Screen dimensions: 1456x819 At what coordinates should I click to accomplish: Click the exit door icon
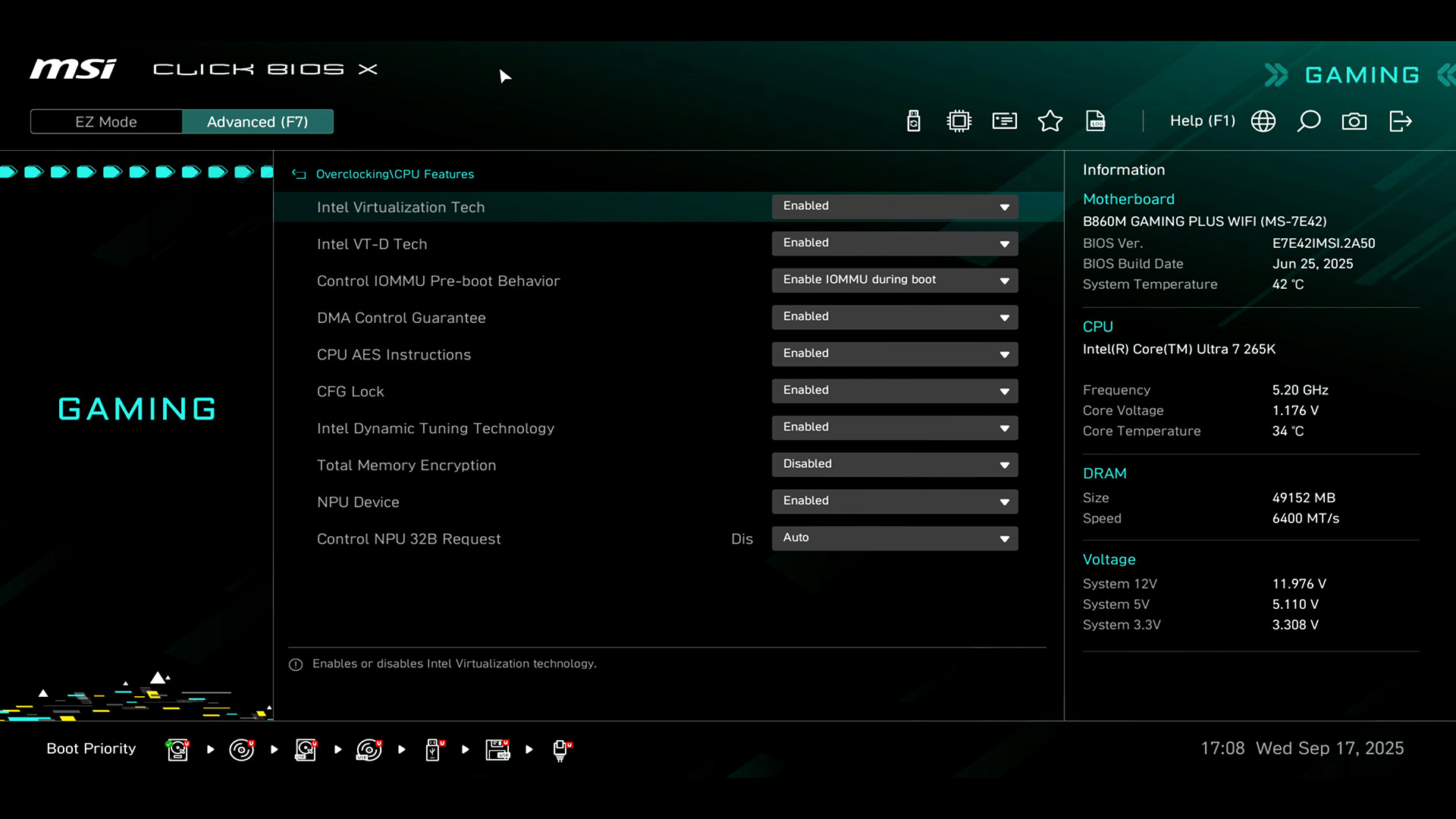[1400, 121]
